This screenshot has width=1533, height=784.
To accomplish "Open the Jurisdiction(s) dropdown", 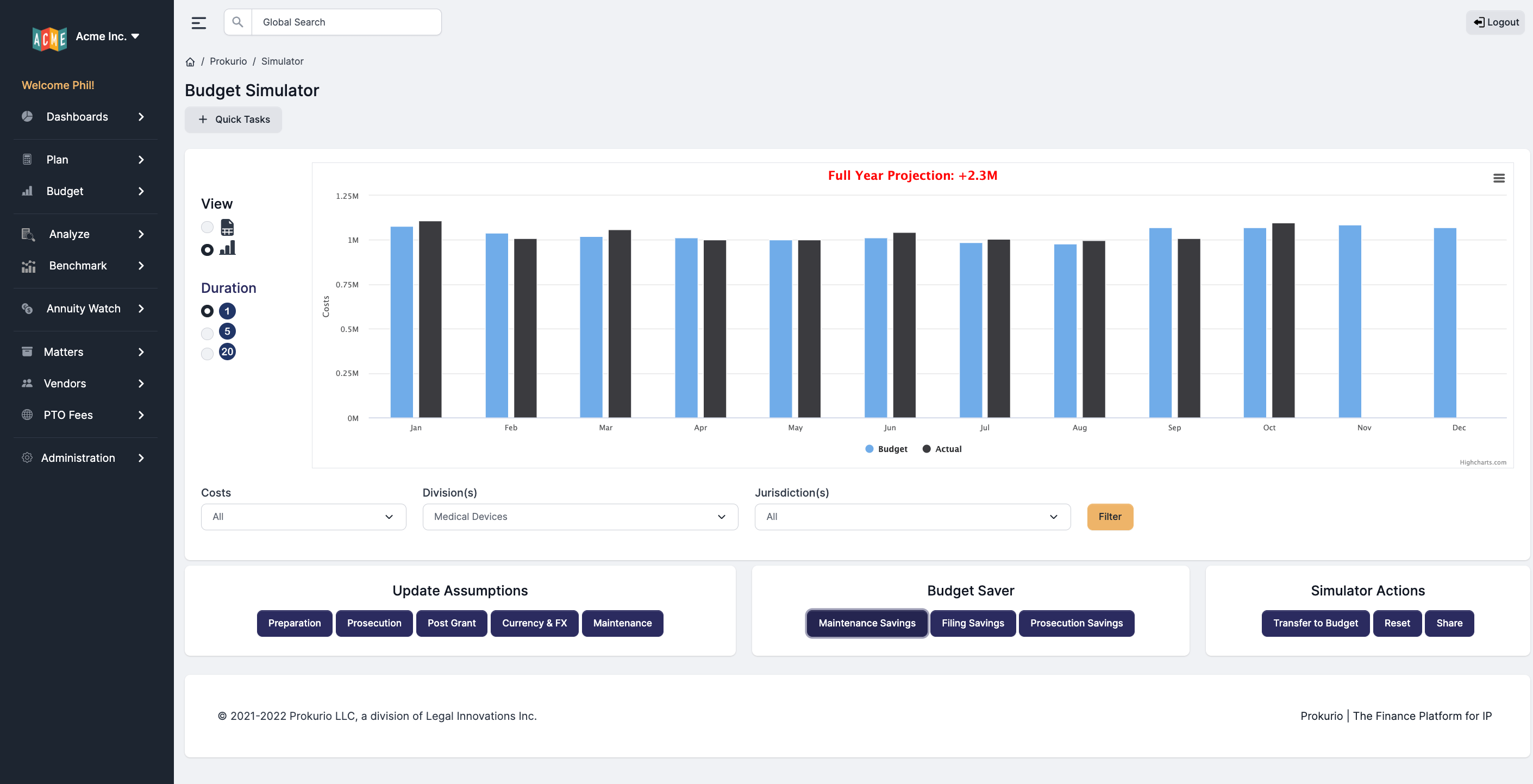I will point(912,516).
